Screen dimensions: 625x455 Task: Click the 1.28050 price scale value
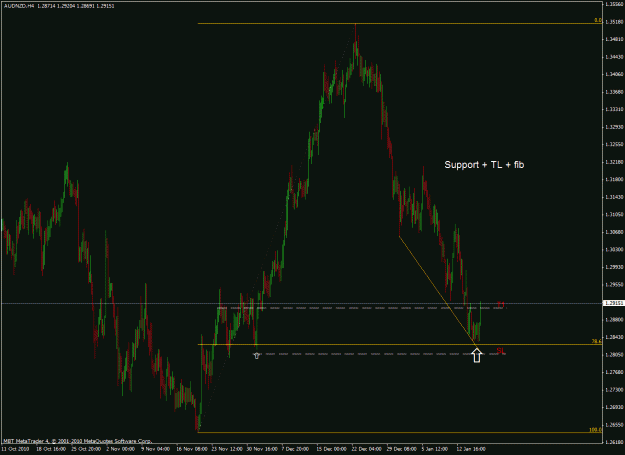click(x=614, y=355)
